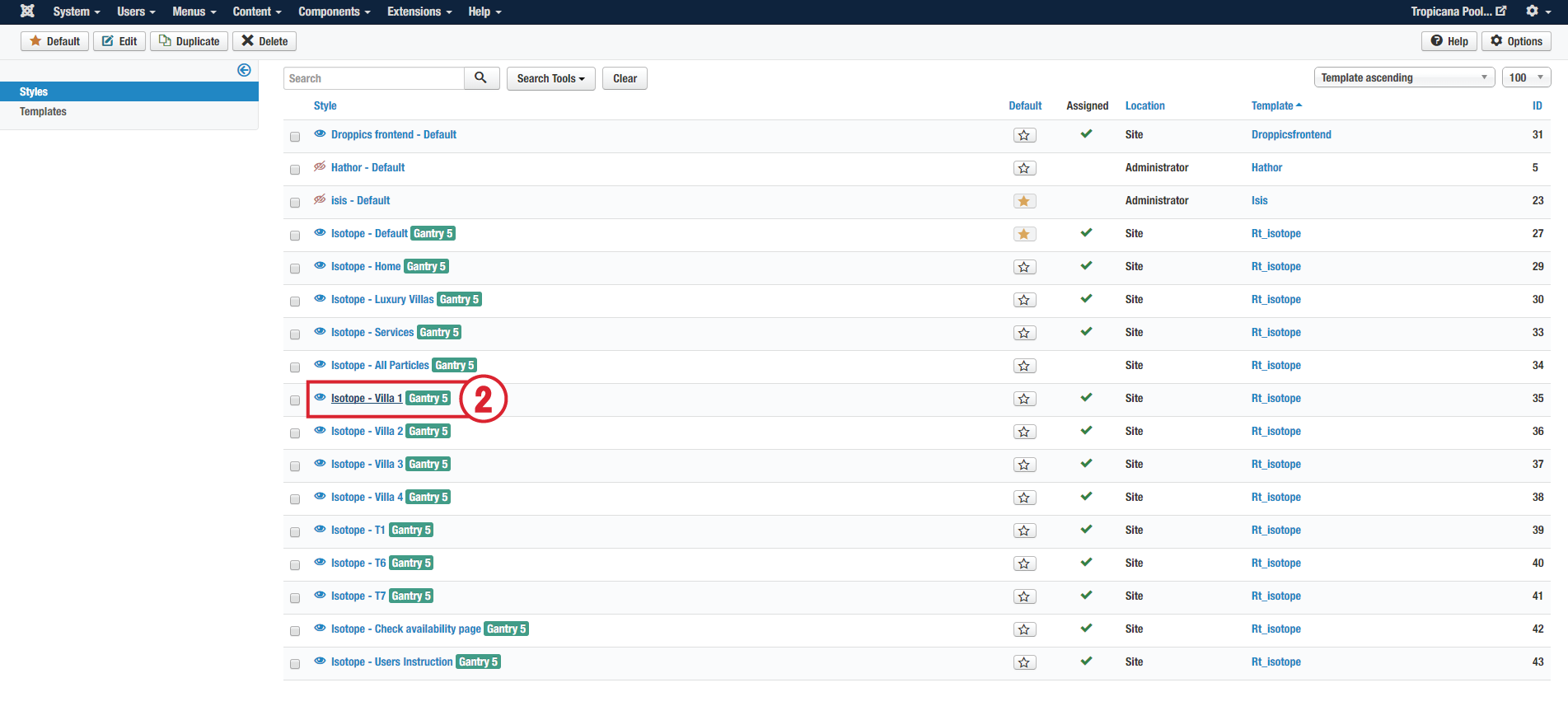Sort by the Location column header

click(x=1144, y=105)
